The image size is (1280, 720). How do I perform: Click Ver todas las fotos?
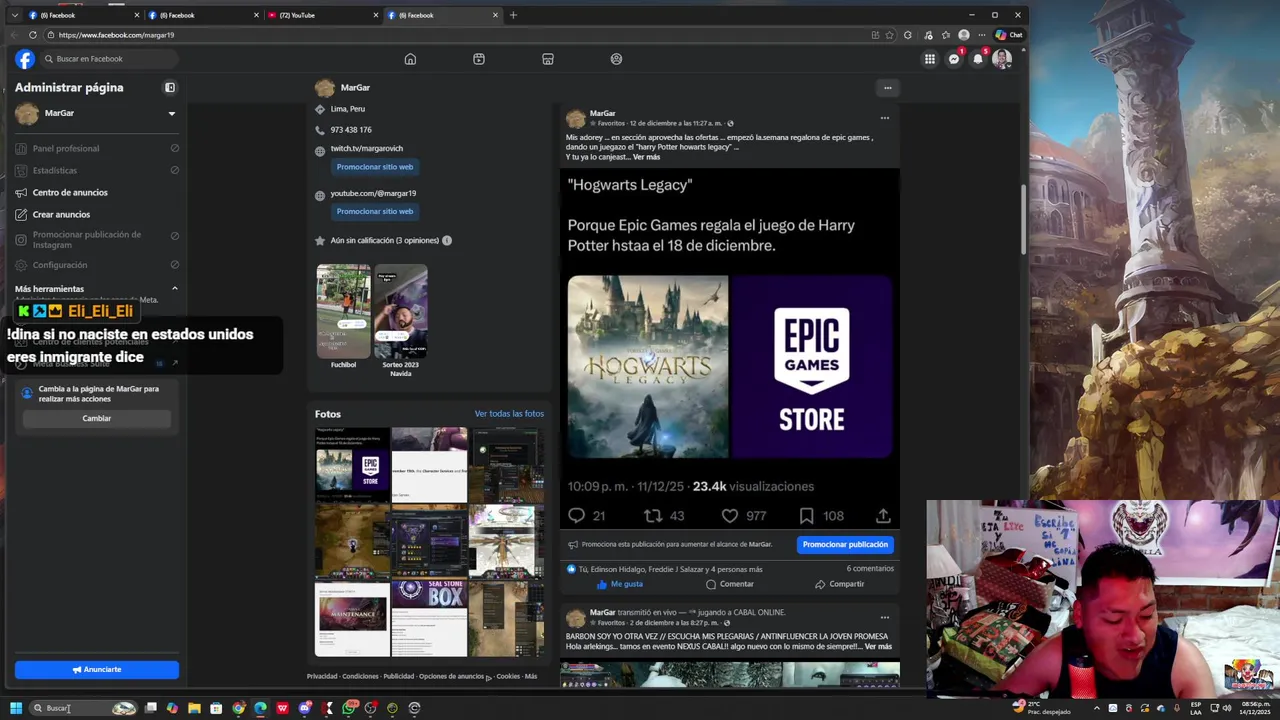pyautogui.click(x=509, y=414)
